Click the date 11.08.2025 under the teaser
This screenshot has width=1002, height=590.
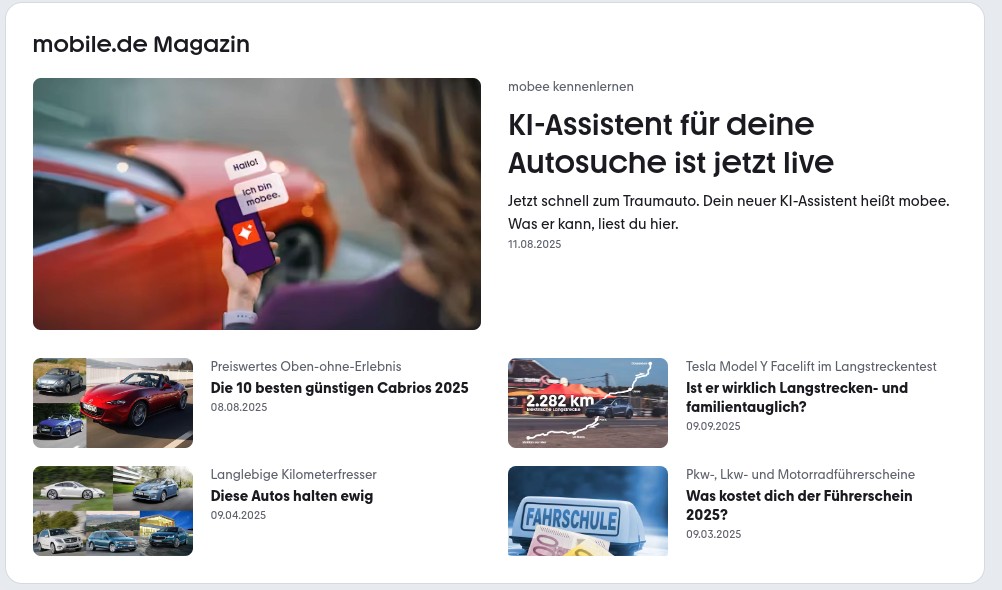534,244
